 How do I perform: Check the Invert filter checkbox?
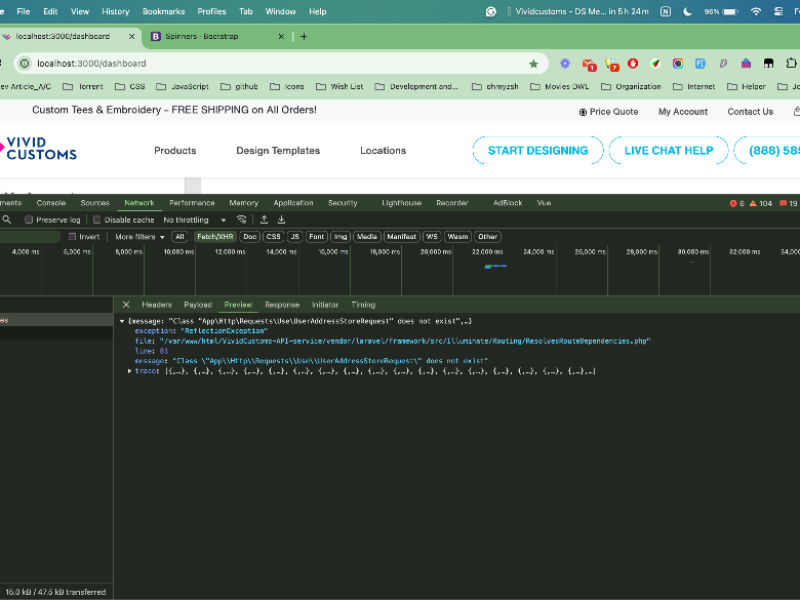tap(73, 237)
